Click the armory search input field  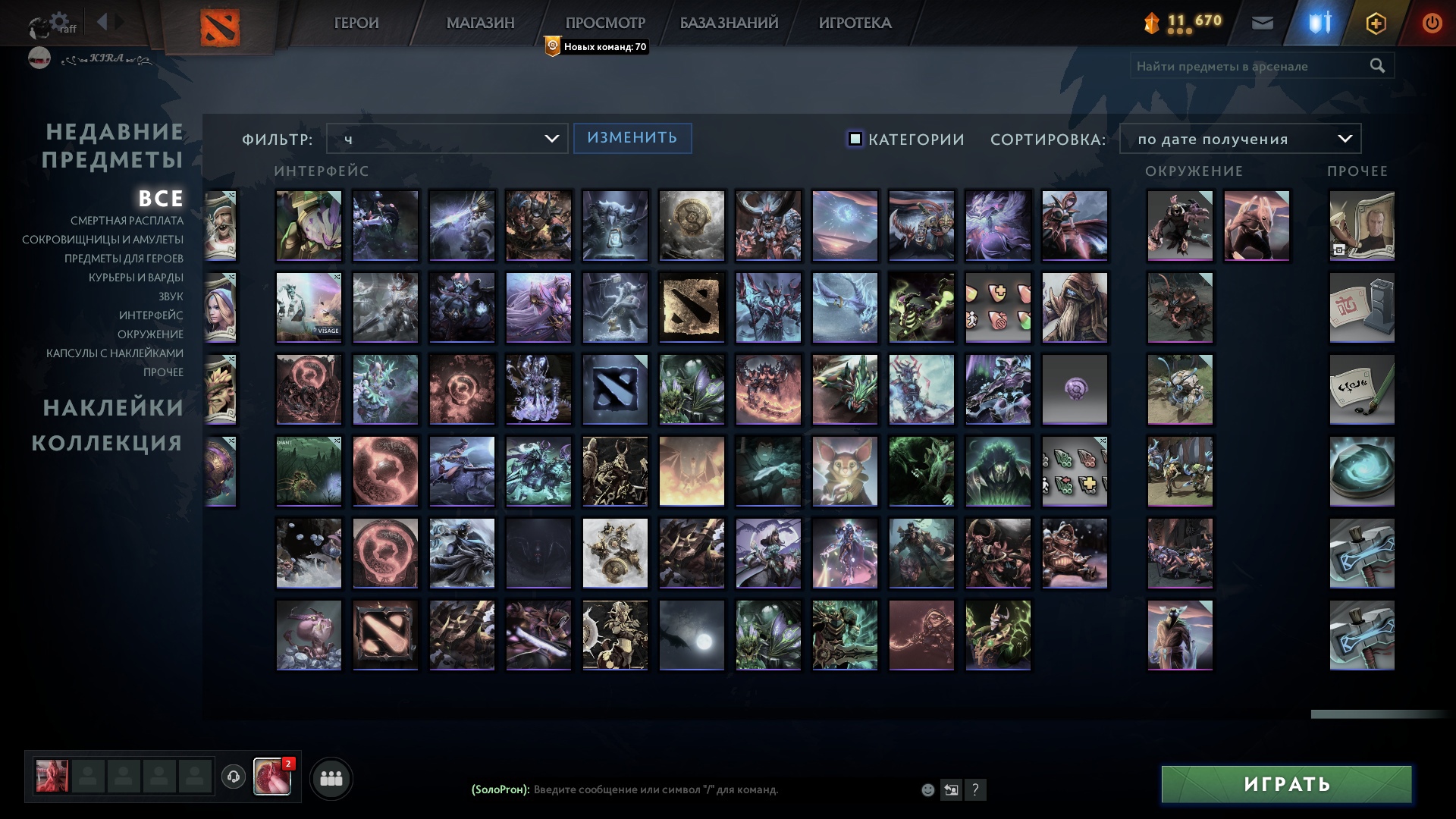pos(1262,66)
